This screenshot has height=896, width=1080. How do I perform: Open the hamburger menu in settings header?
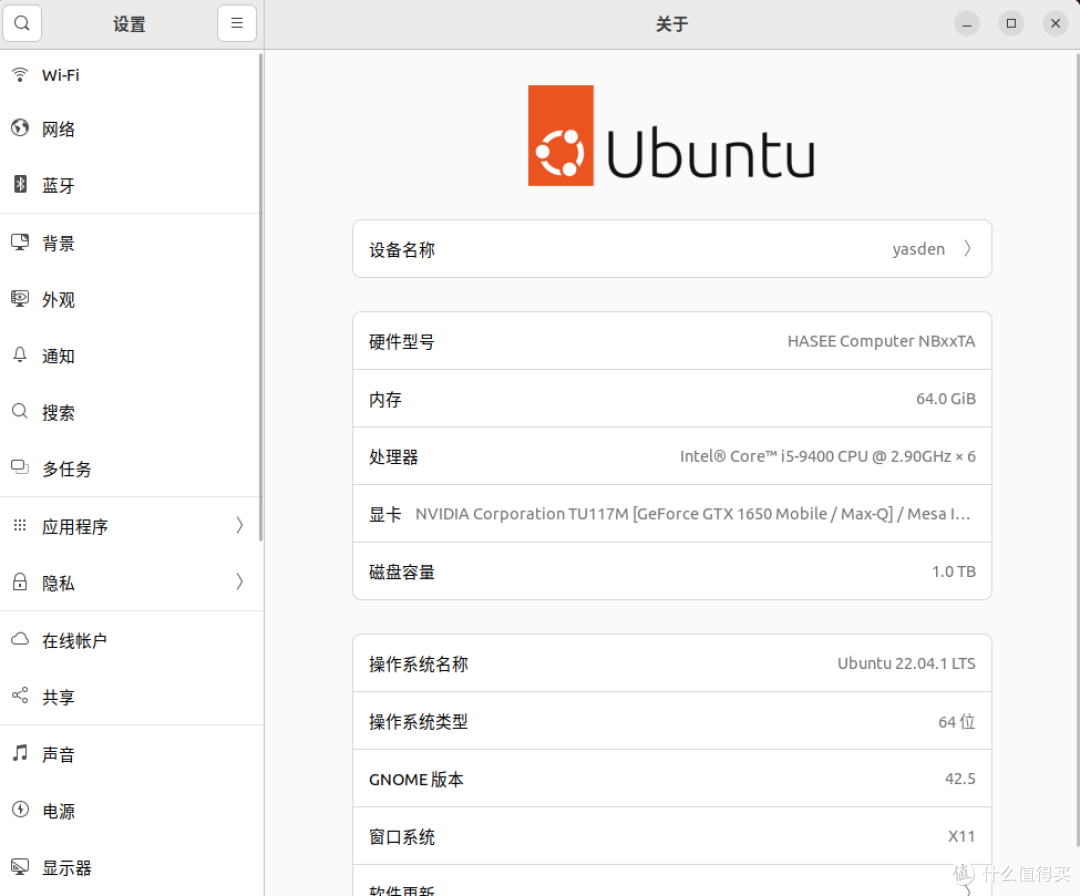[x=237, y=23]
